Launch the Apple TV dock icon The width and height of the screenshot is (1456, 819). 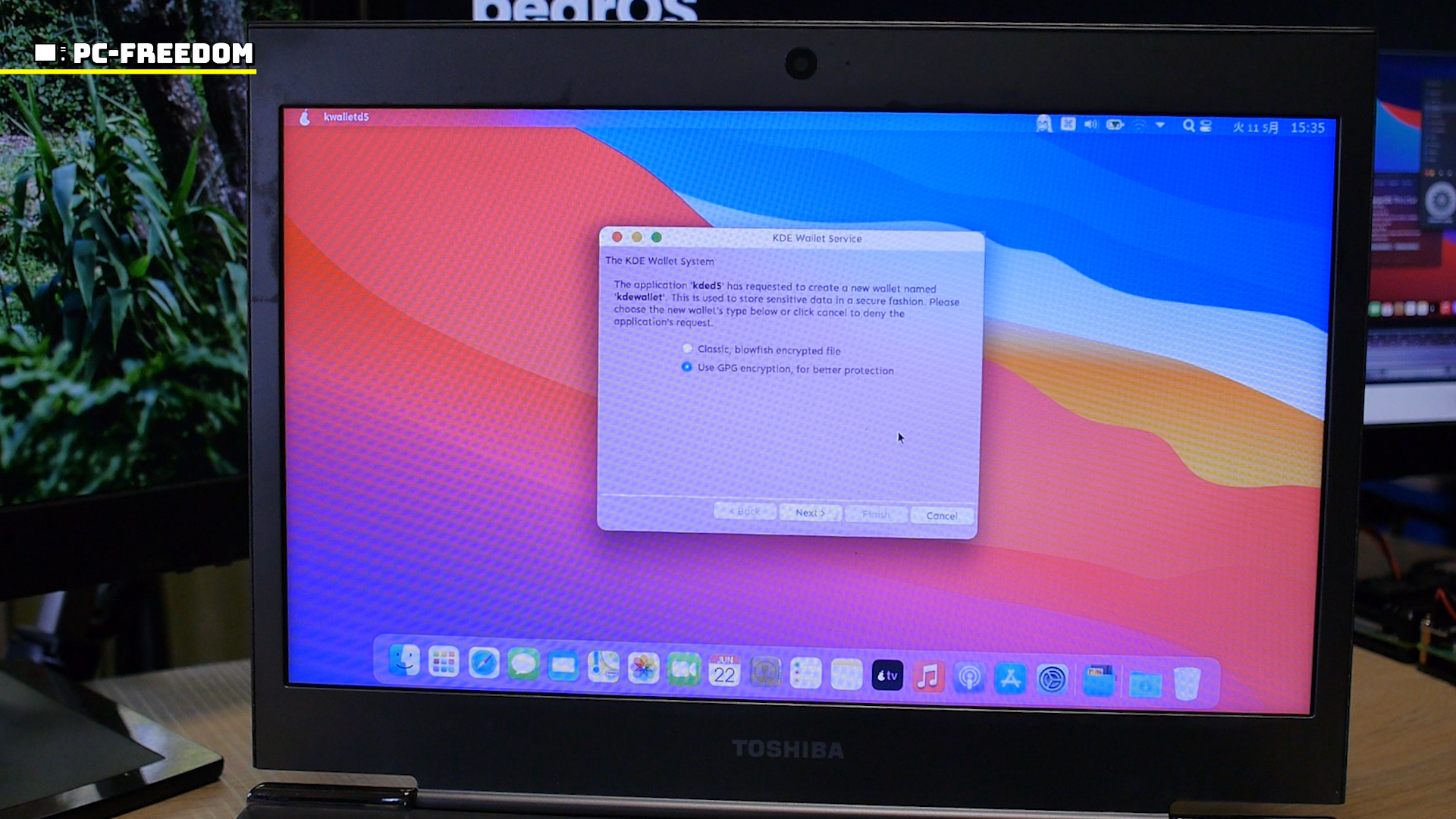point(887,675)
